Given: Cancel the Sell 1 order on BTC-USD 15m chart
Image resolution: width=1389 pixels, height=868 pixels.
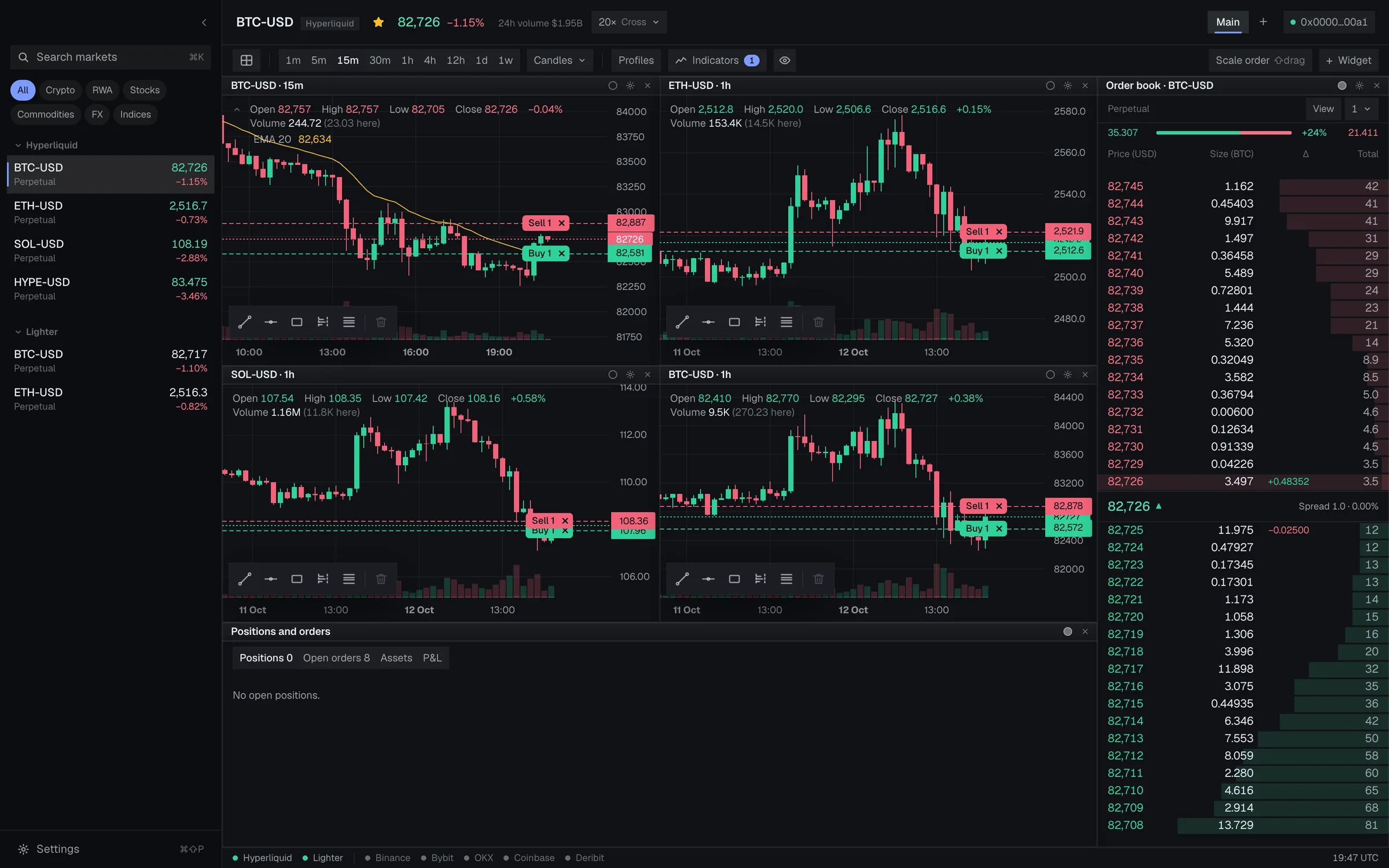Looking at the screenshot, I should pyautogui.click(x=561, y=223).
